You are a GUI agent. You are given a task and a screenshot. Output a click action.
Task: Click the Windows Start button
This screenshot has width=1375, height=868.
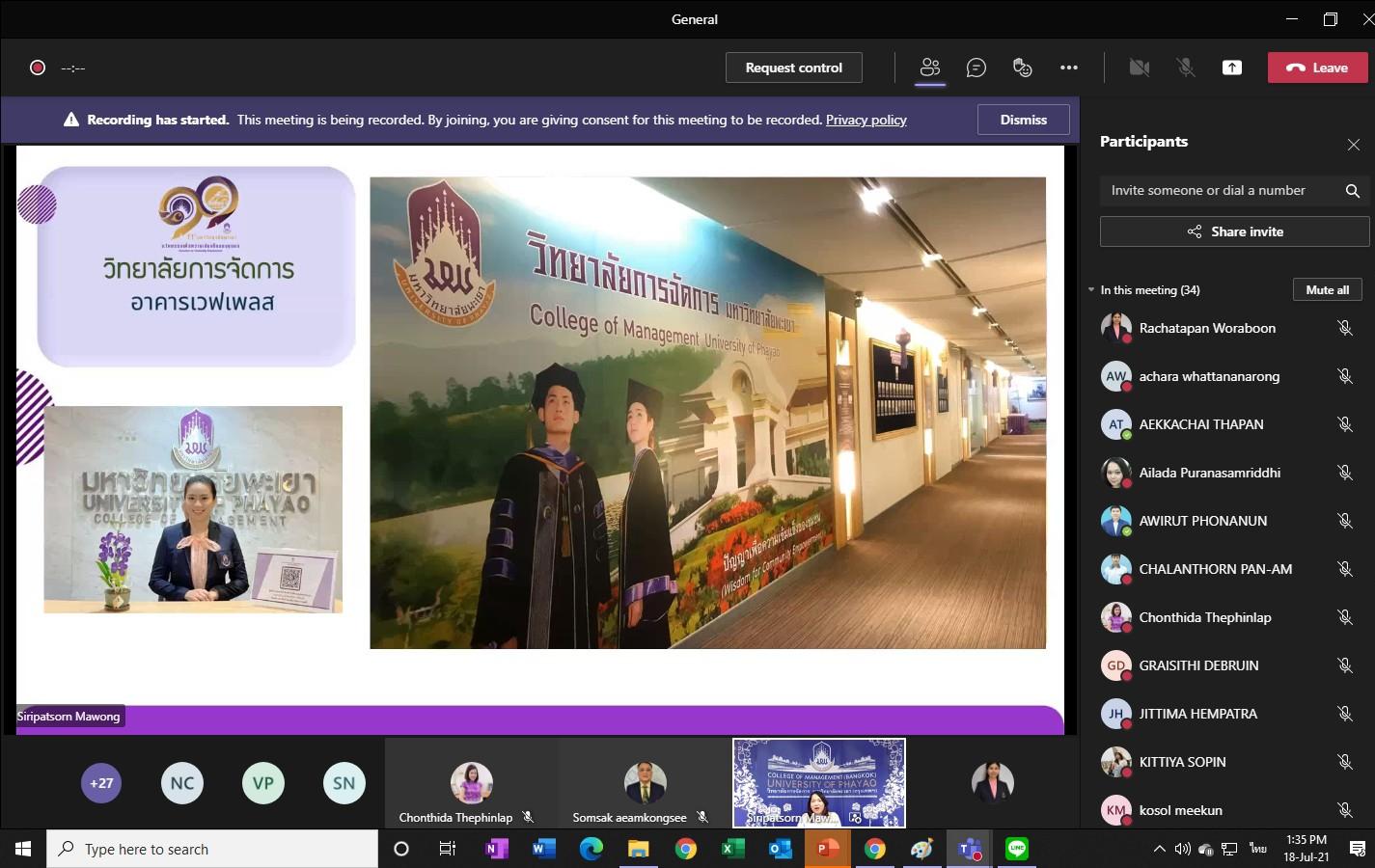[23, 849]
